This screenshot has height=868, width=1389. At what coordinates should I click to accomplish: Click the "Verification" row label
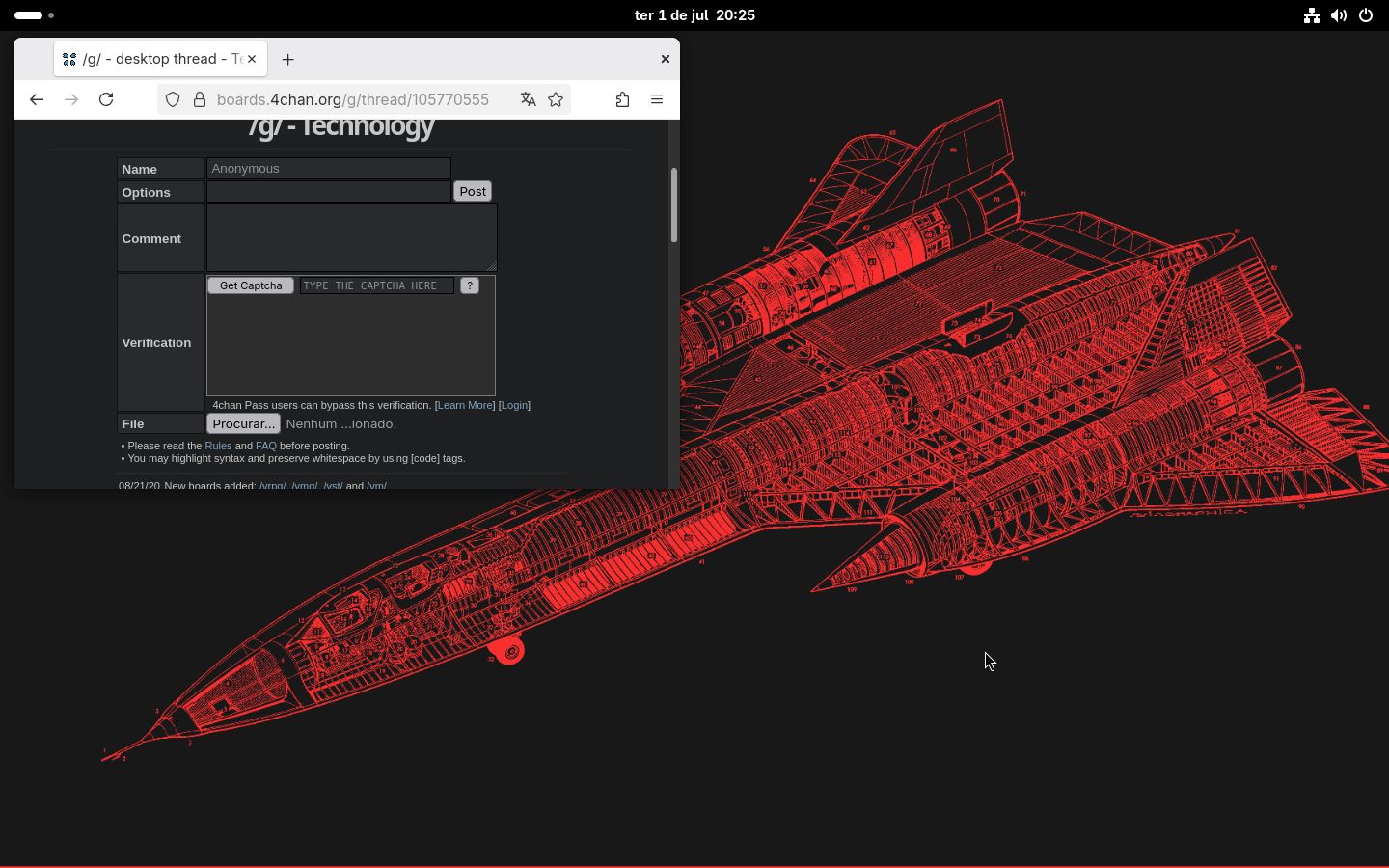click(x=156, y=342)
